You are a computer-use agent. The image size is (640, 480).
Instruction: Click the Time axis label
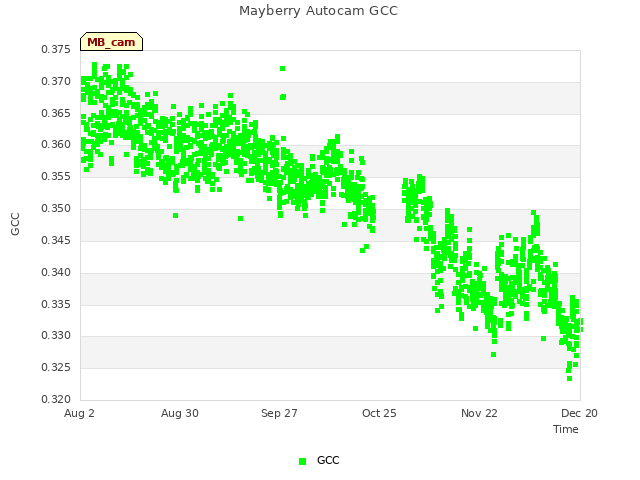click(x=566, y=429)
